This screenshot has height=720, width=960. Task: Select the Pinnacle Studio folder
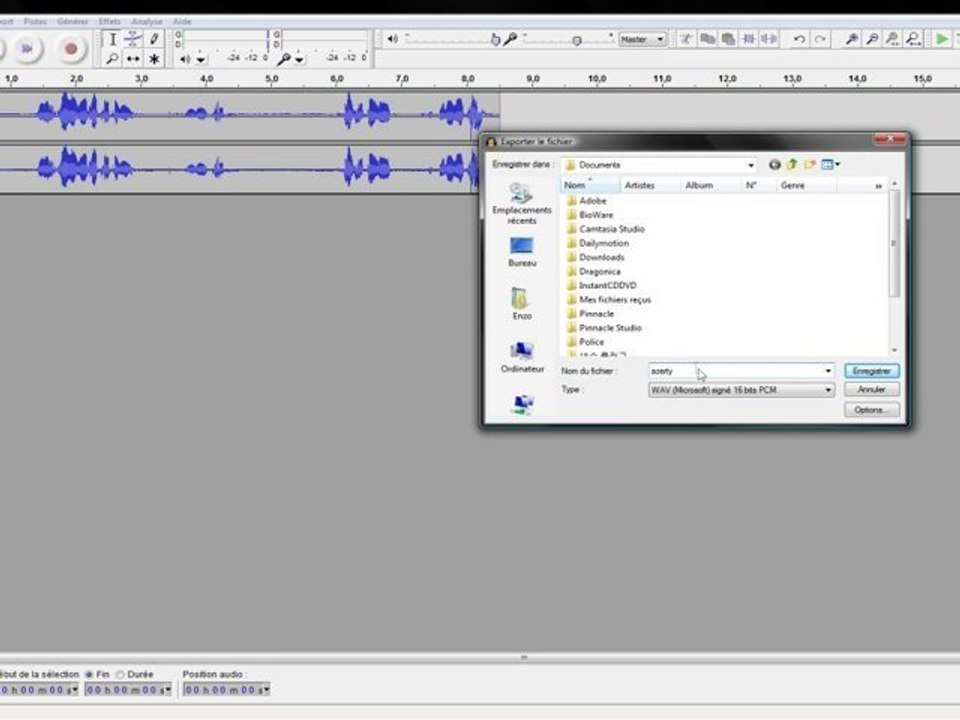point(604,328)
